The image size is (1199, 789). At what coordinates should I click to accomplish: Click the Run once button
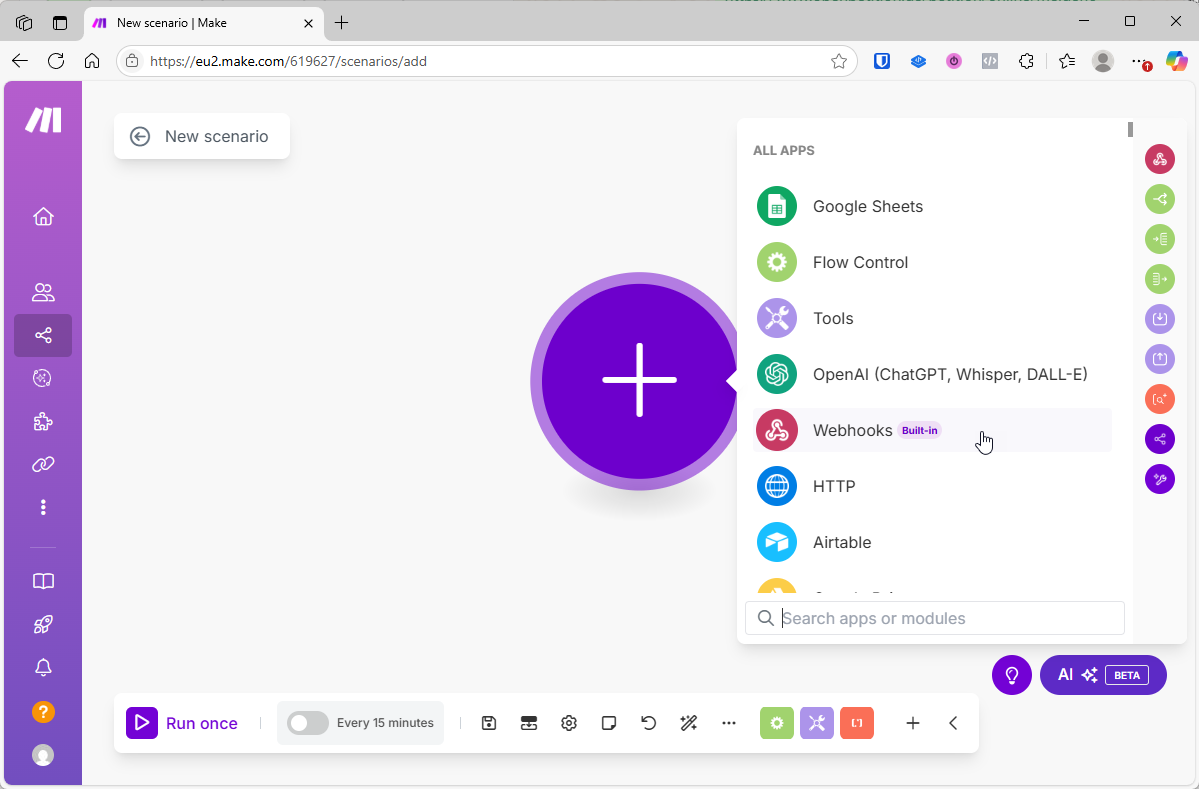point(183,723)
